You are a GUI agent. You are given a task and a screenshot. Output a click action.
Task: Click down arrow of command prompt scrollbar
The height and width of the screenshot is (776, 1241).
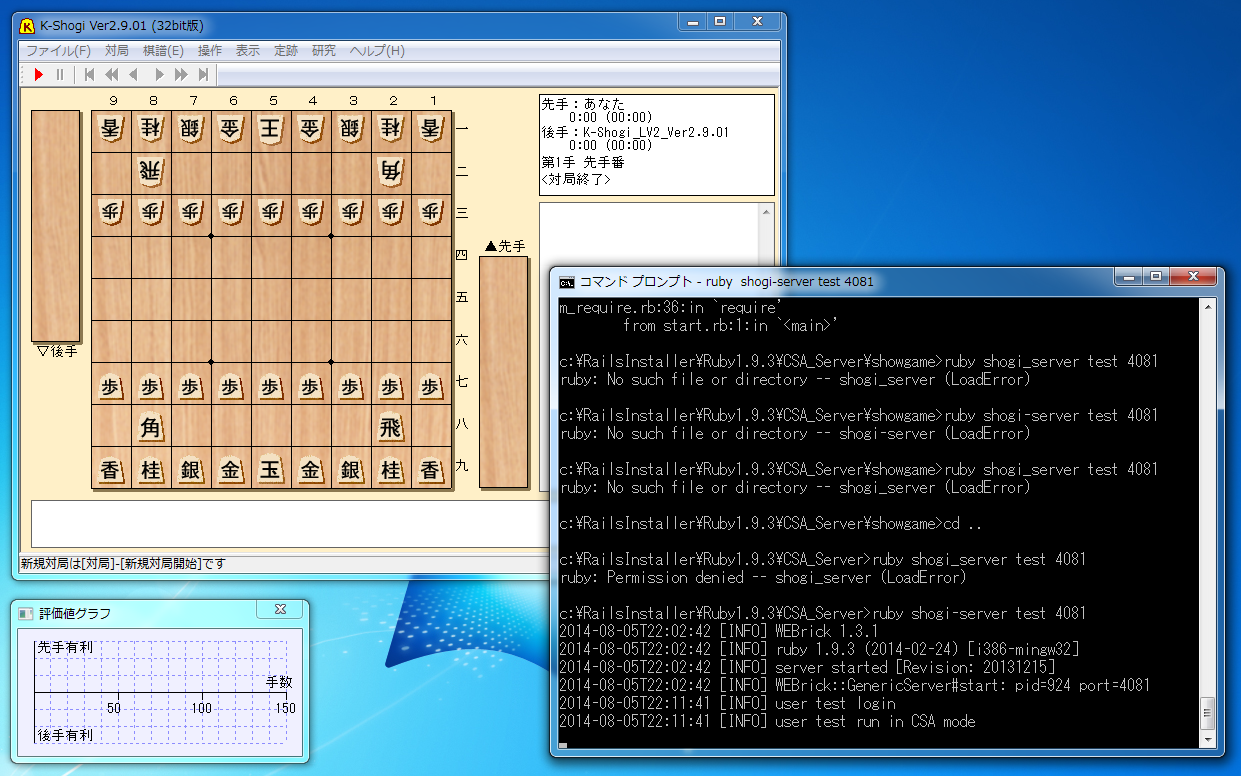1207,740
